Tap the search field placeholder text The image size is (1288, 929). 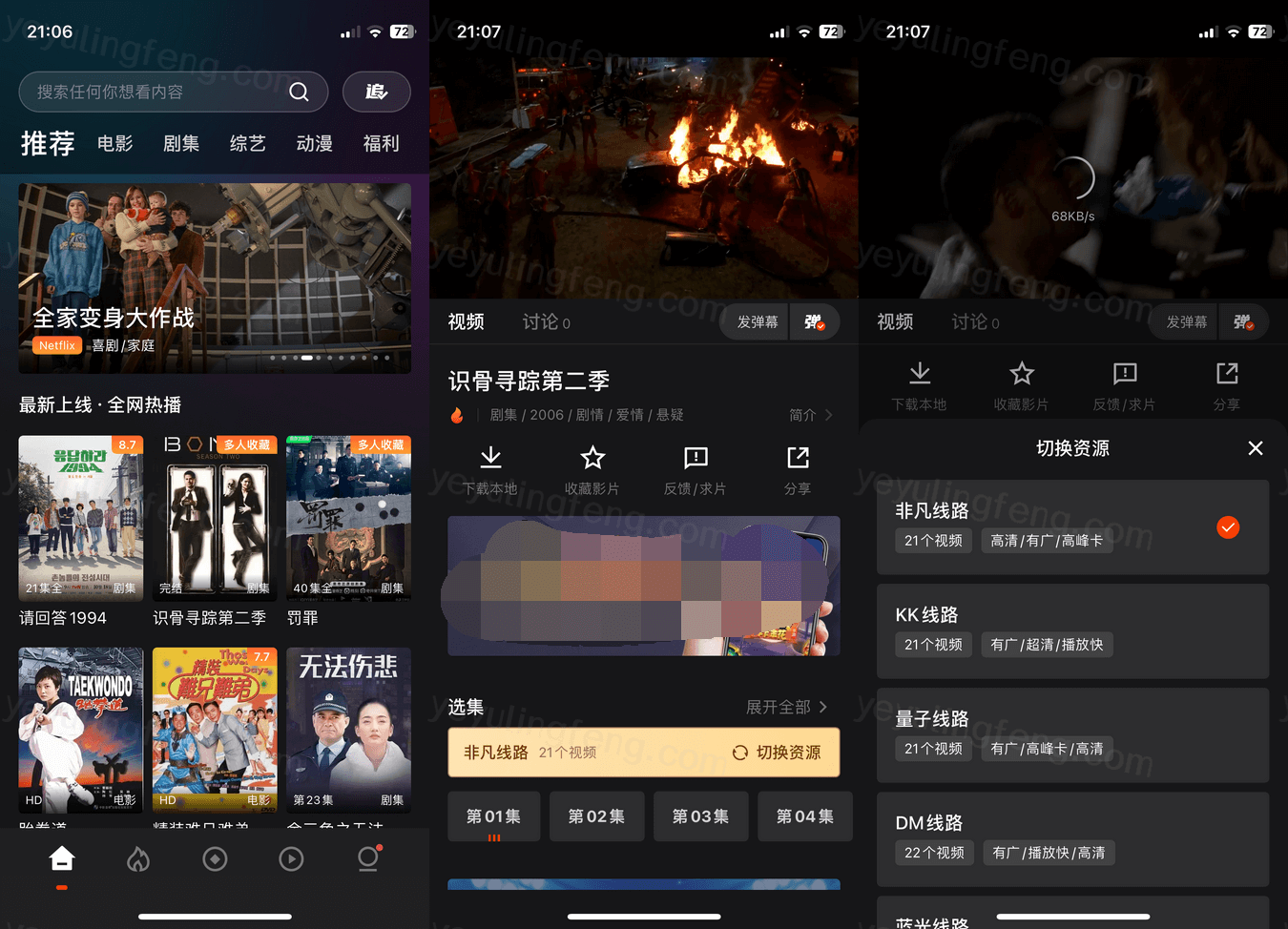(x=110, y=92)
